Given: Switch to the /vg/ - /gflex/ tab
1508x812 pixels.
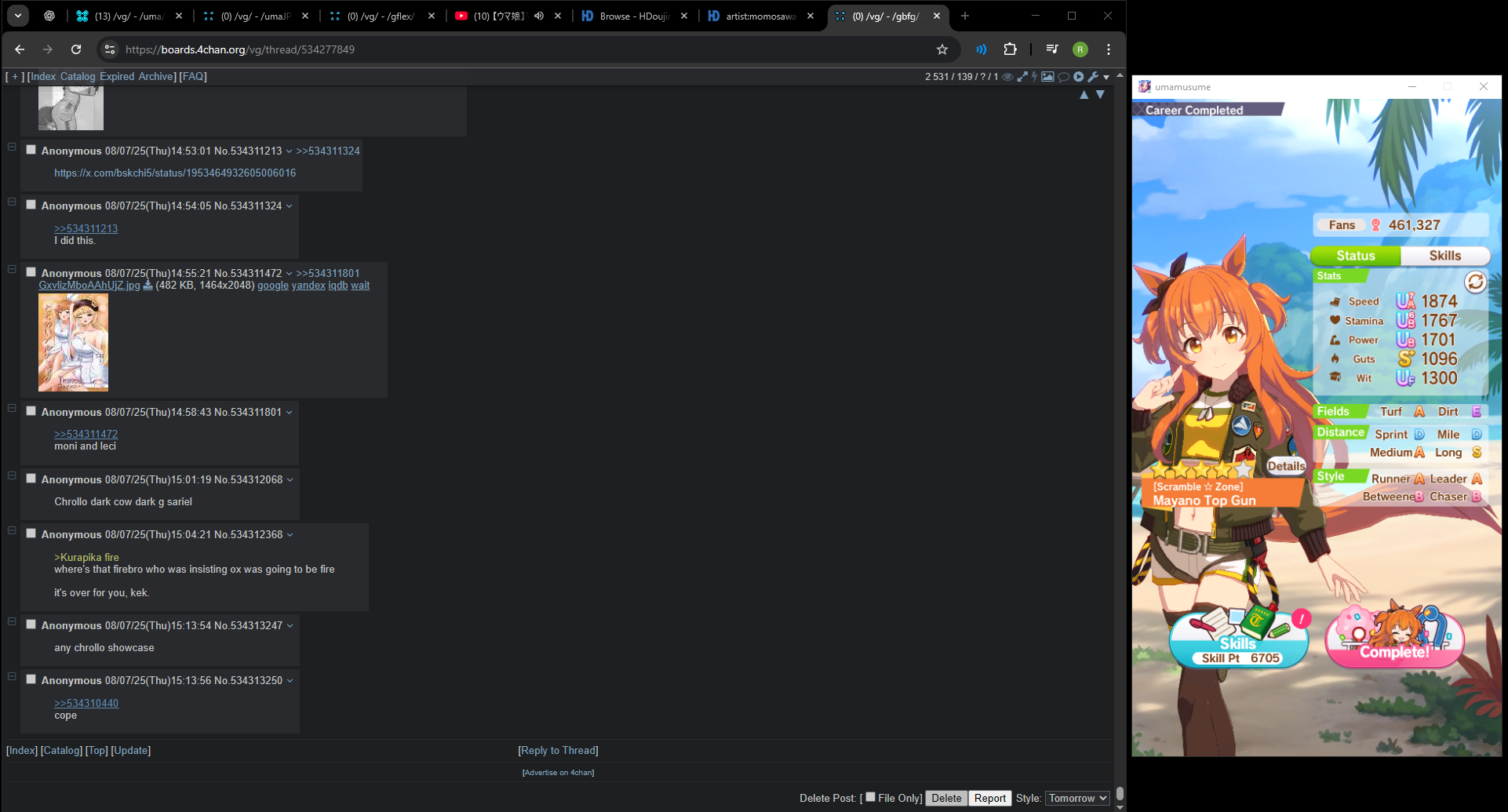Looking at the screenshot, I should (x=381, y=16).
